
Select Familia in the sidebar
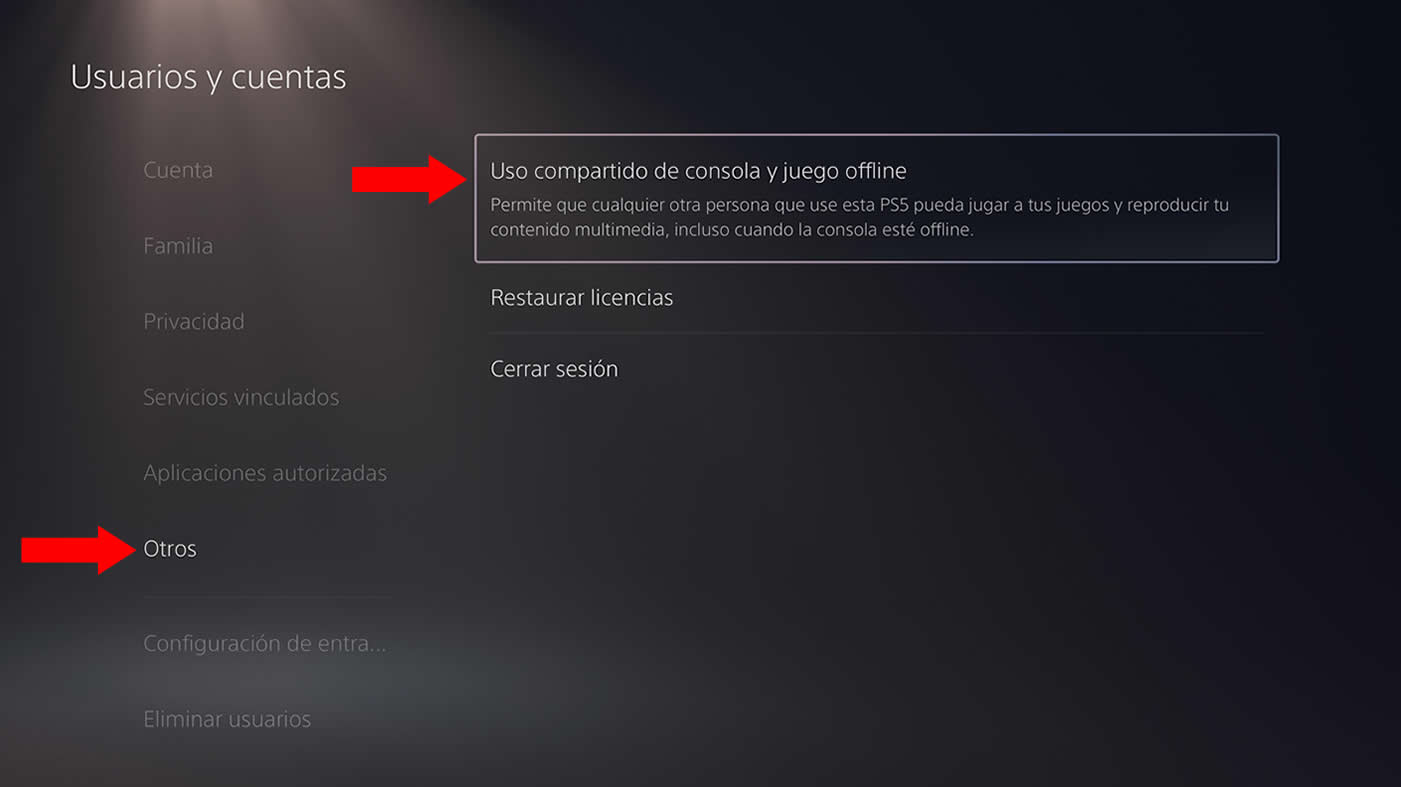[178, 246]
